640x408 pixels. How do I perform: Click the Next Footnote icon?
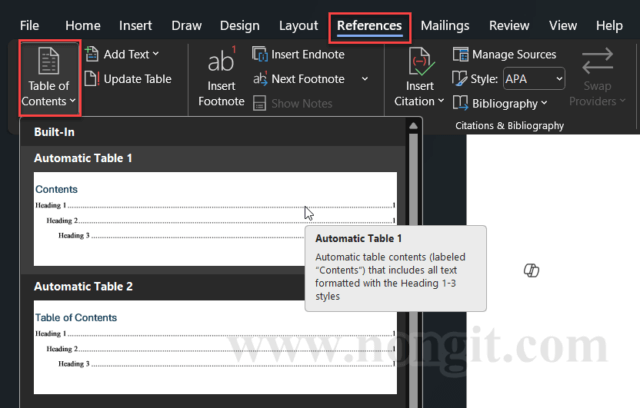coord(260,79)
